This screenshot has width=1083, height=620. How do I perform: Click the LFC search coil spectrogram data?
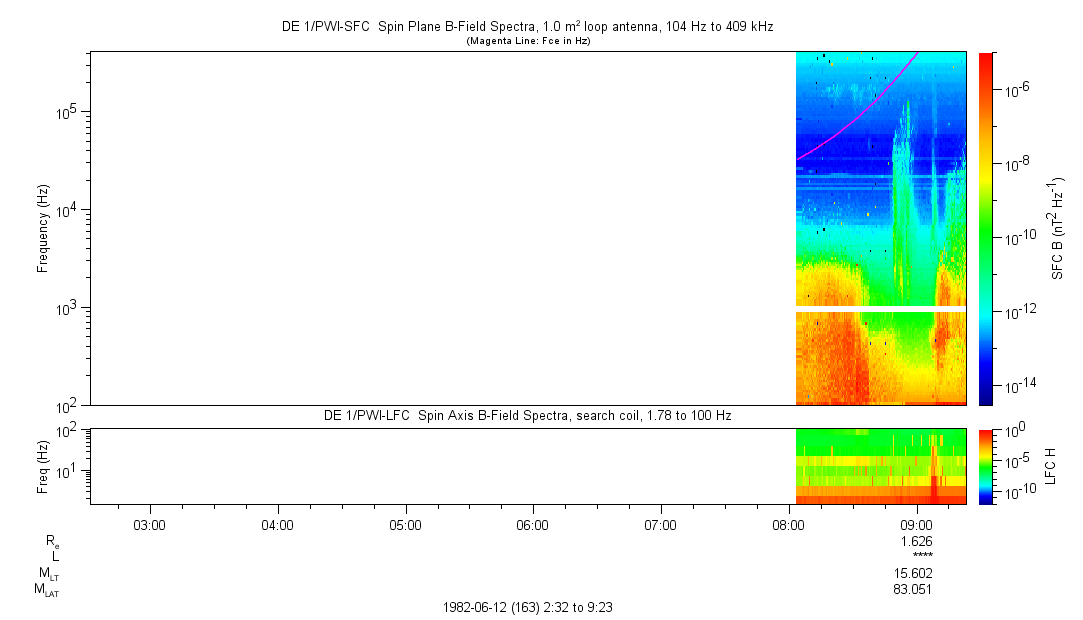880,466
